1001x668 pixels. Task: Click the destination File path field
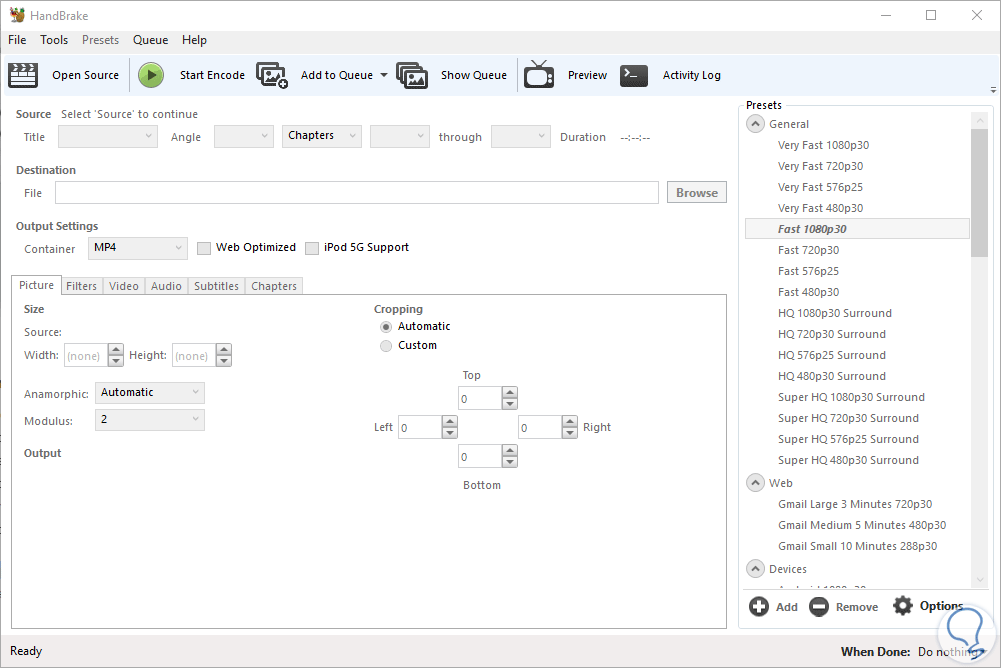357,192
